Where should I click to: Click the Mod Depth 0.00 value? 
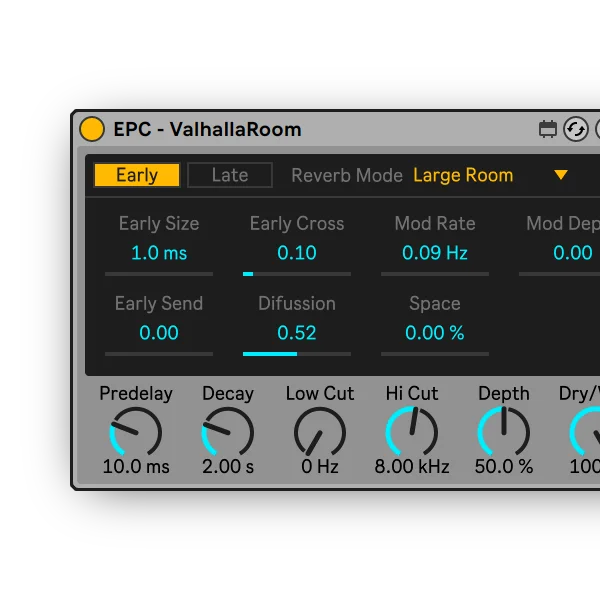click(572, 253)
